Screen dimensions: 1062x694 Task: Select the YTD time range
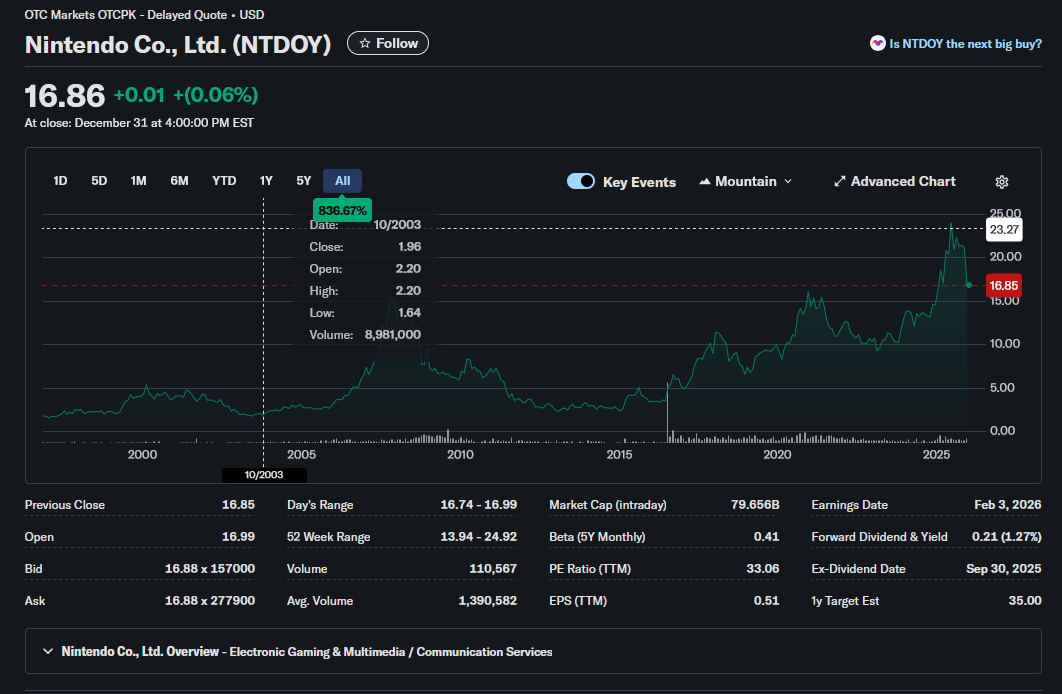pyautogui.click(x=224, y=181)
